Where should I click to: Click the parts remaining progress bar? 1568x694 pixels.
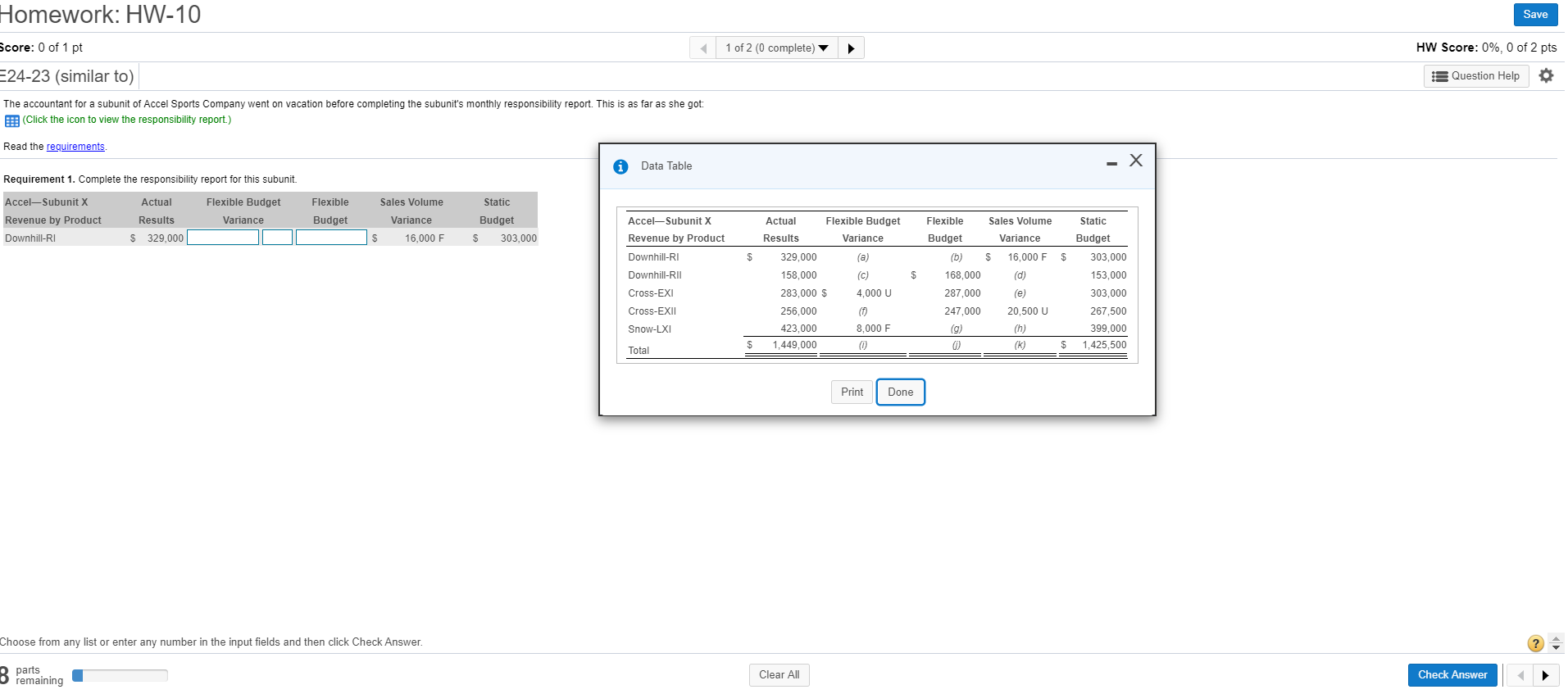(x=120, y=675)
